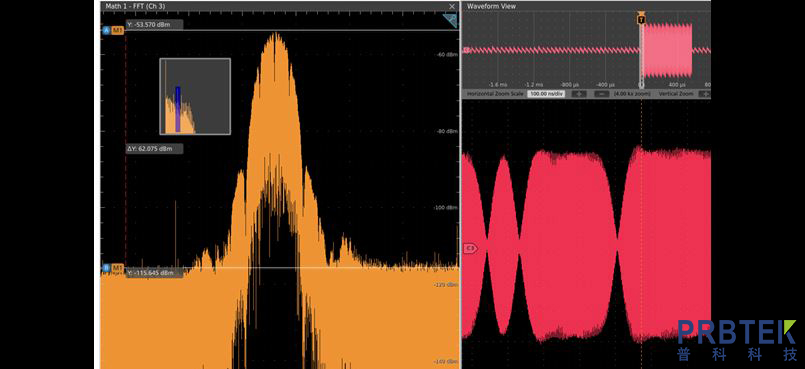Click the horizontal zoom in plus button
Viewport: 805px width, 369px height.
tap(579, 94)
